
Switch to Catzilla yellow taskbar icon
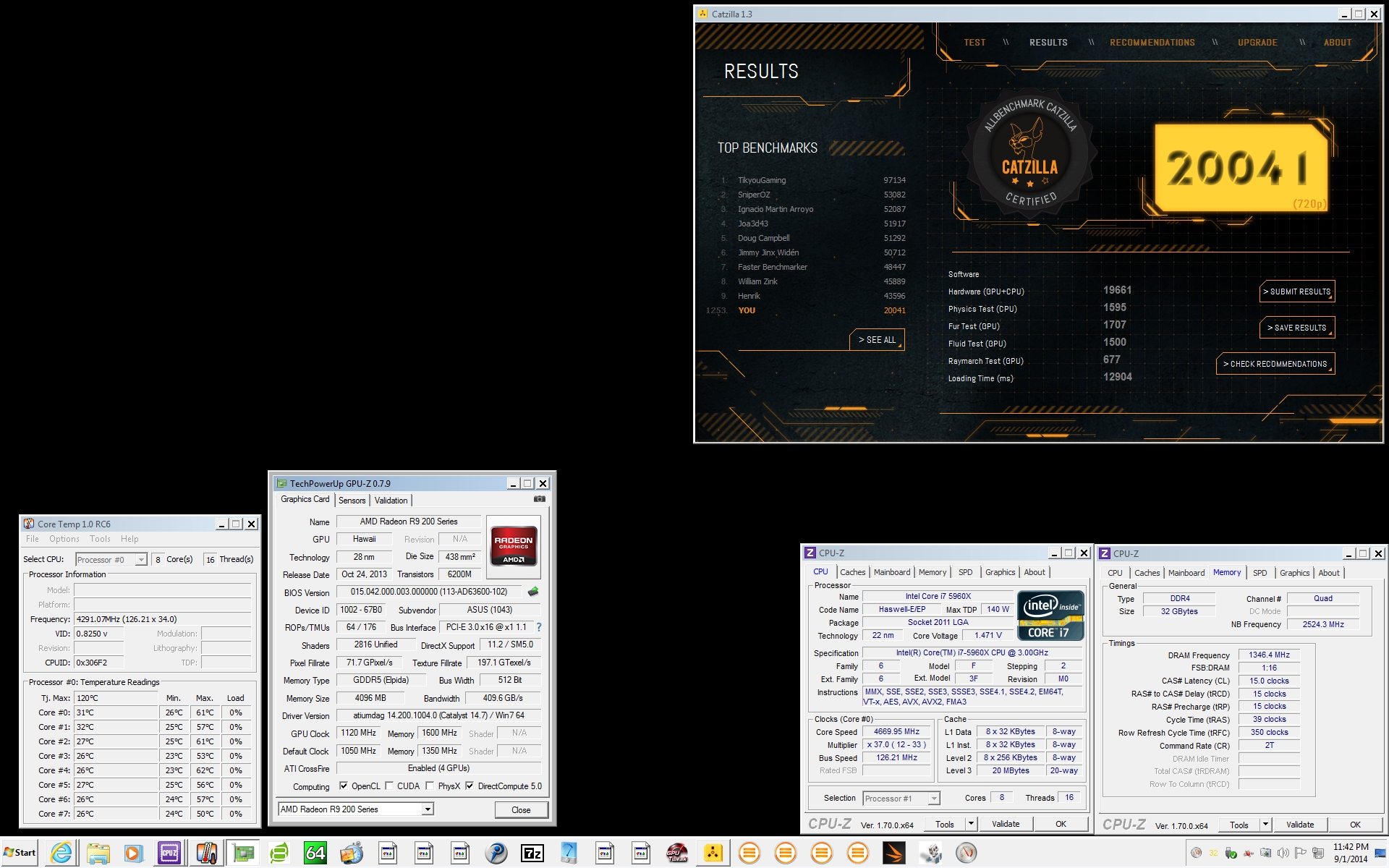[x=713, y=853]
